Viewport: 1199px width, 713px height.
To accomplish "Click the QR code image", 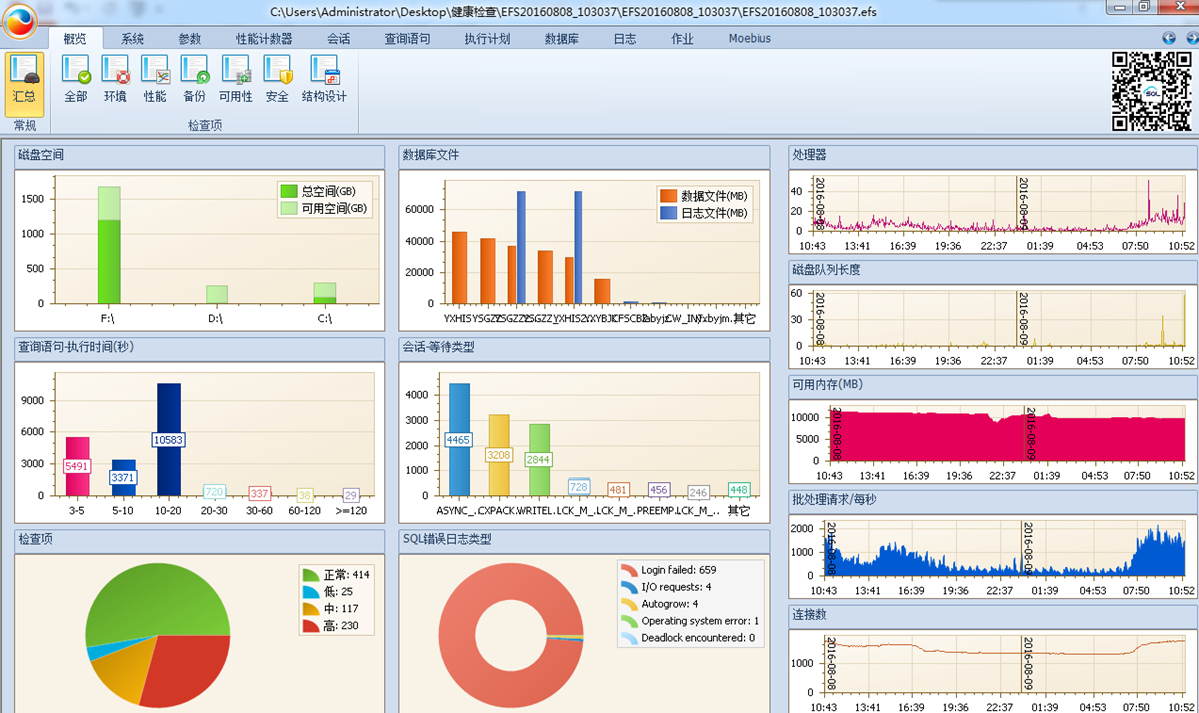I will tap(1152, 91).
